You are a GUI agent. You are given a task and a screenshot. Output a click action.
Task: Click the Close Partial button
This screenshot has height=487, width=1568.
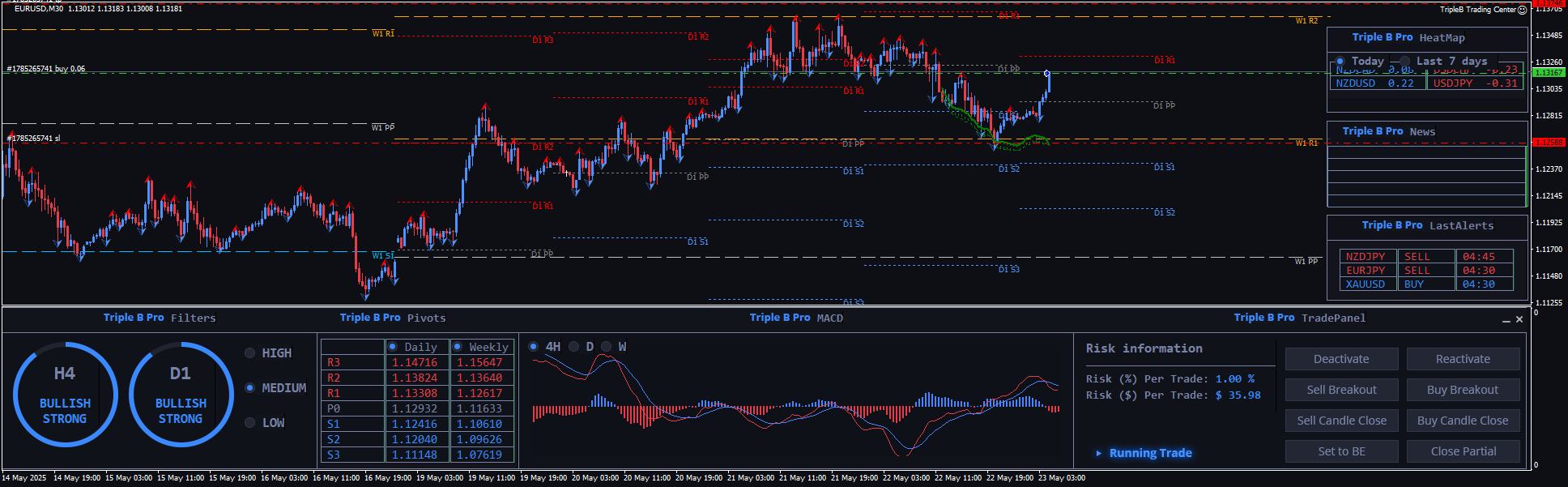point(1463,451)
